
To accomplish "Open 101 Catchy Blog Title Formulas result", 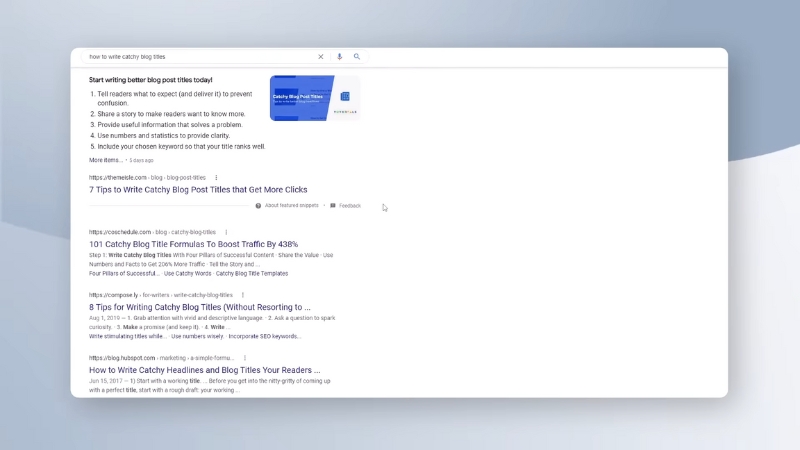I will (193, 244).
